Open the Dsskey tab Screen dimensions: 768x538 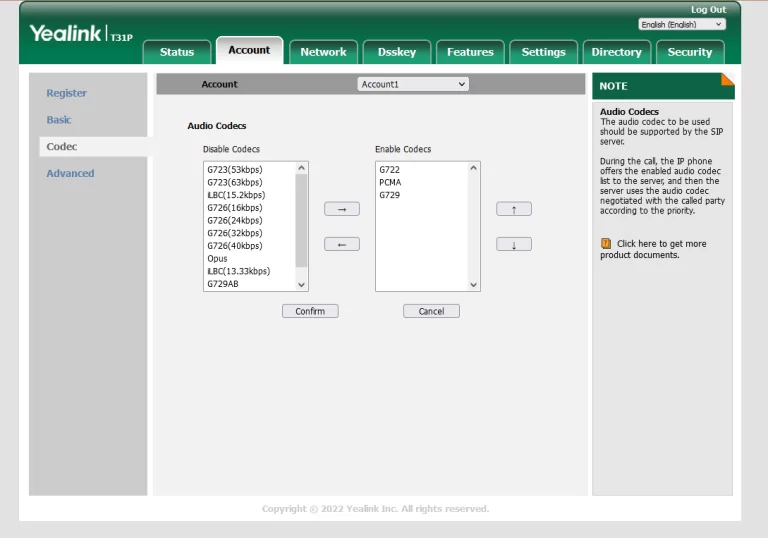(x=397, y=52)
